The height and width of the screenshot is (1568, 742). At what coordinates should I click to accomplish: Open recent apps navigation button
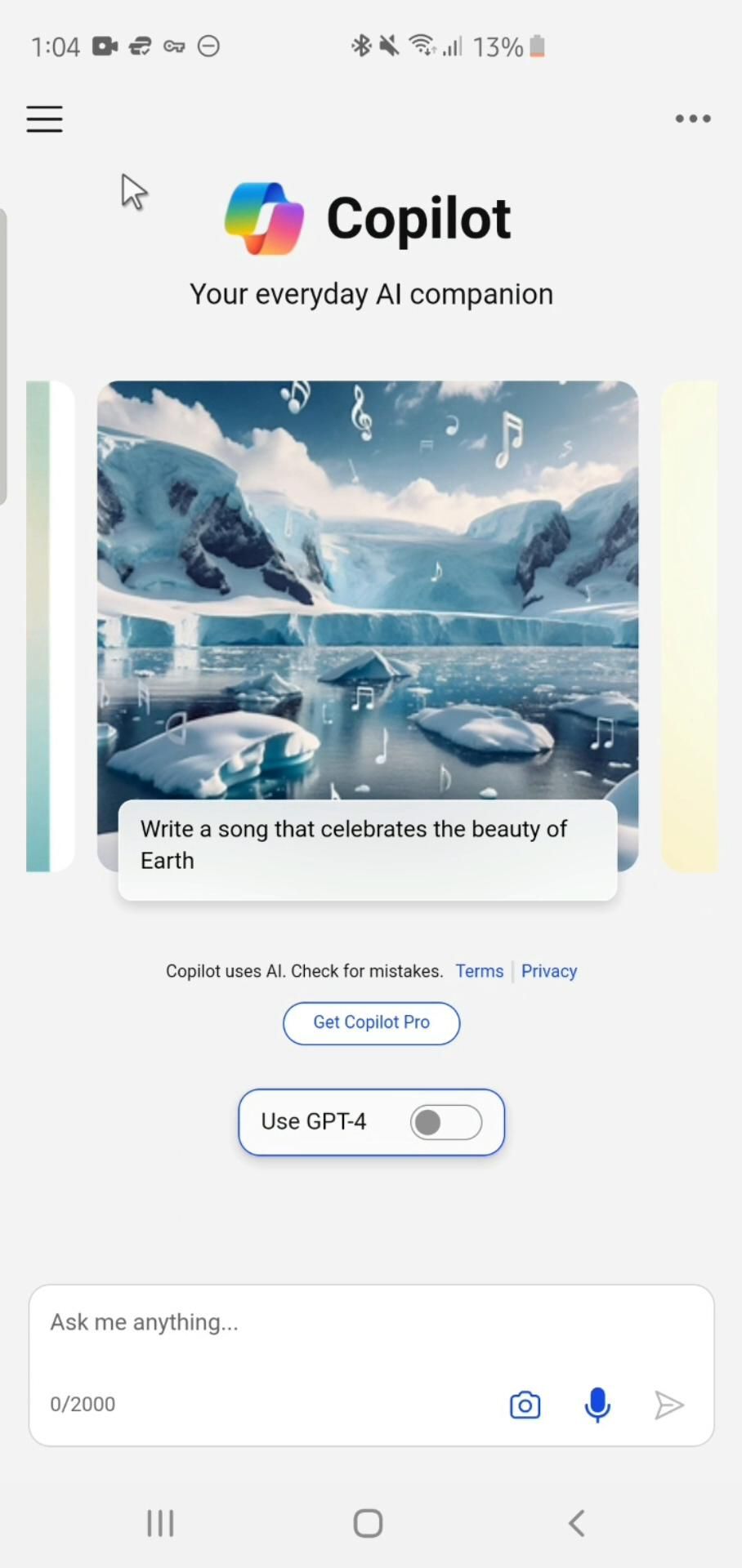(x=160, y=1523)
